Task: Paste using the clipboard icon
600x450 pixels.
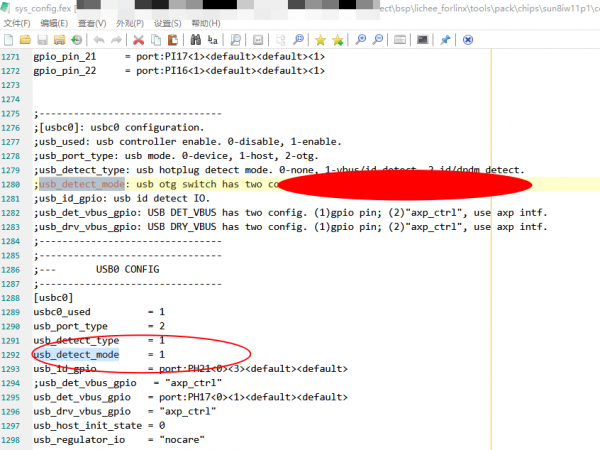Action: (172, 40)
